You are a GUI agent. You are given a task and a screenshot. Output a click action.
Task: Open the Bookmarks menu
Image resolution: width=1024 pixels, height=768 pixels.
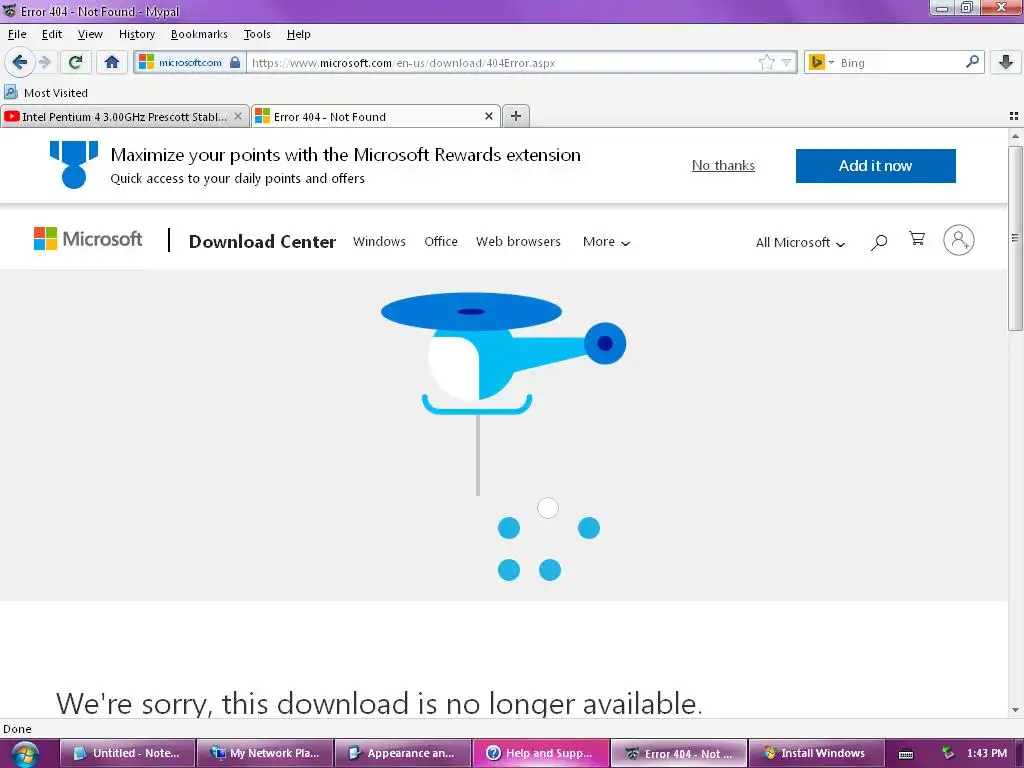click(199, 34)
